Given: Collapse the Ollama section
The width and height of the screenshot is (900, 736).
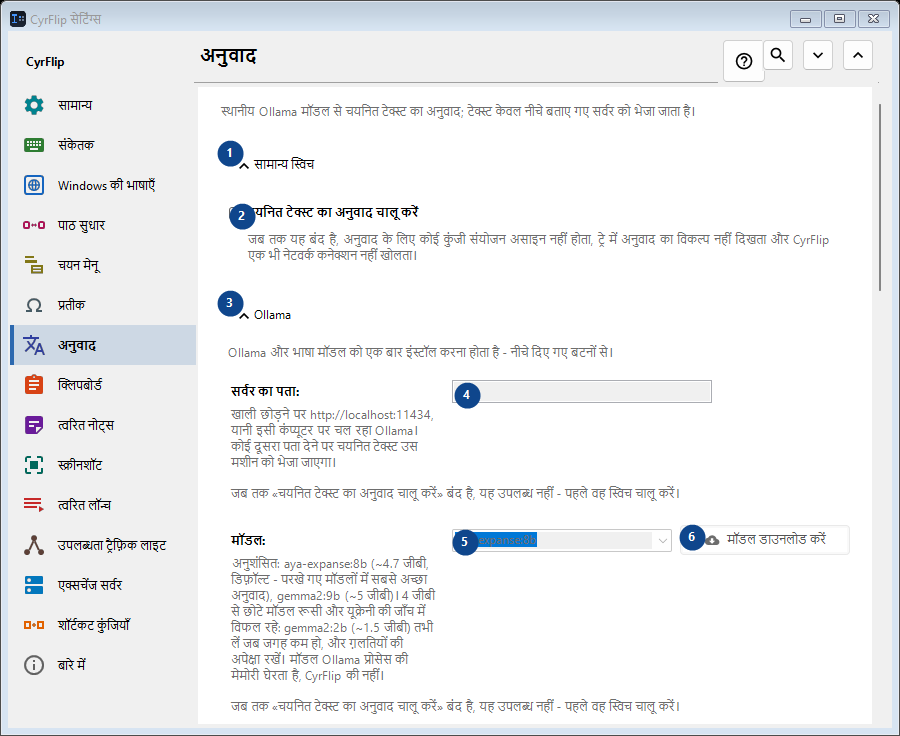Looking at the screenshot, I should click(x=244, y=316).
